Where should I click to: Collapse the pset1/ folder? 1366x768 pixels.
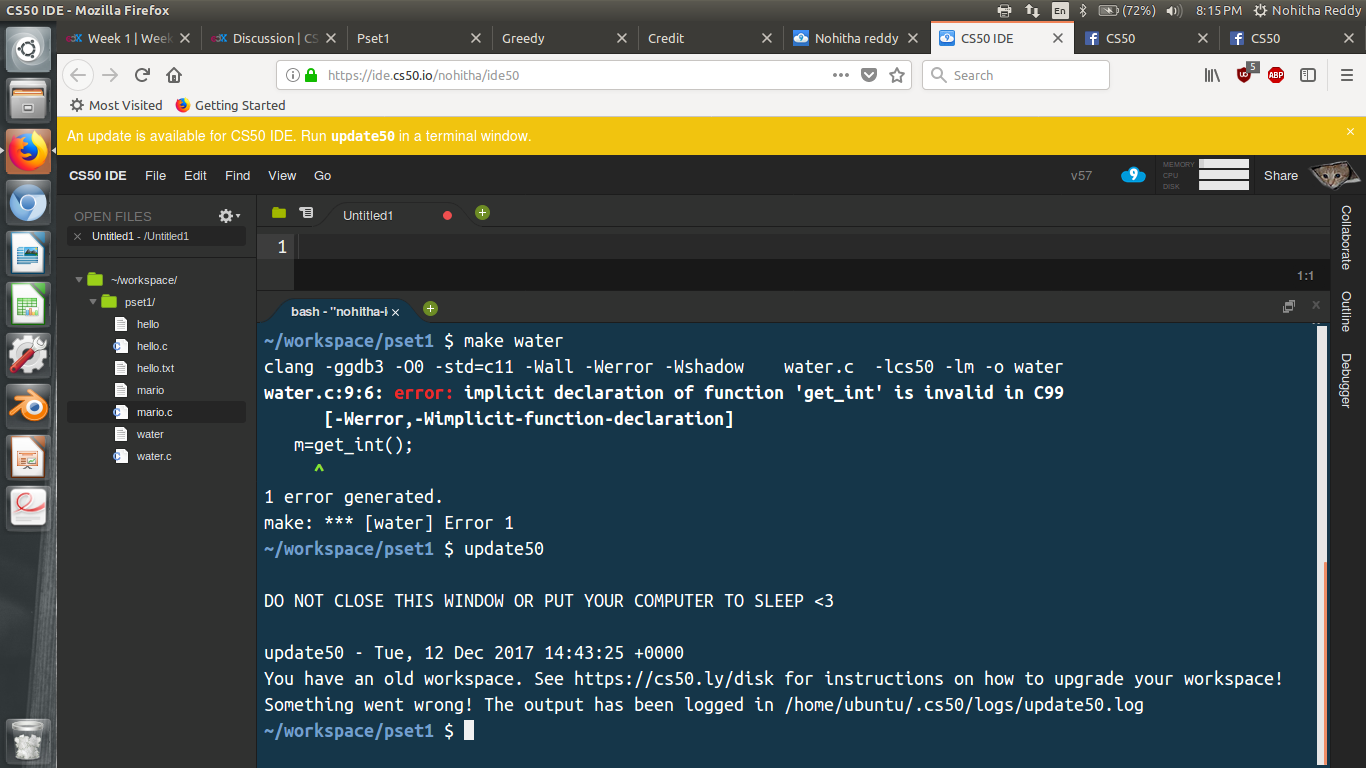(x=92, y=302)
